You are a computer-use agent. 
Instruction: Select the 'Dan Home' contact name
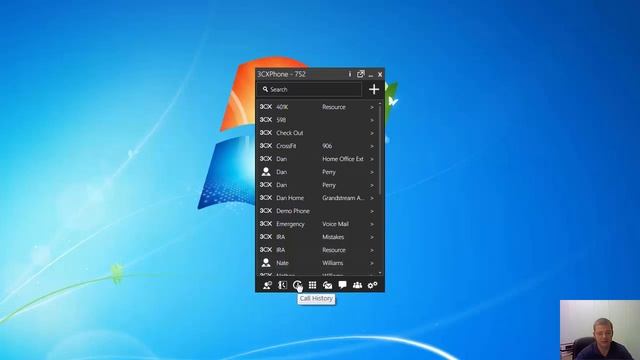click(290, 198)
